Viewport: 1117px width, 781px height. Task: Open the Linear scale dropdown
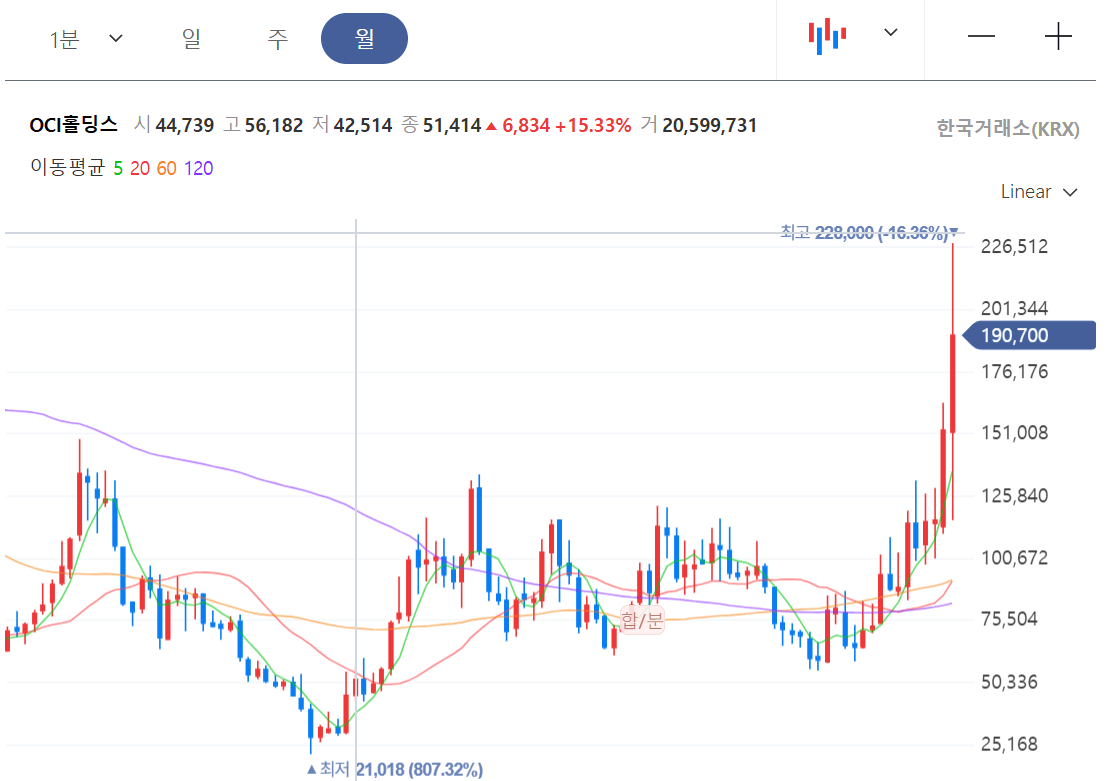click(1039, 192)
